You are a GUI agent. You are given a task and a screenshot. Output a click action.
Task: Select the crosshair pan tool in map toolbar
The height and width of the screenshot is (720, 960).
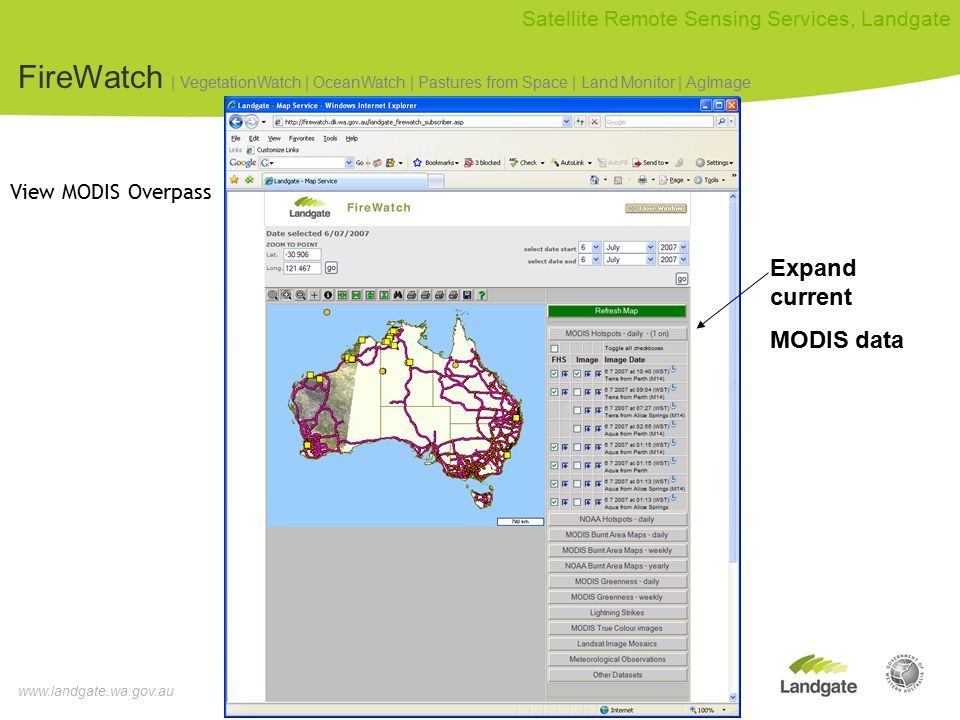[314, 295]
